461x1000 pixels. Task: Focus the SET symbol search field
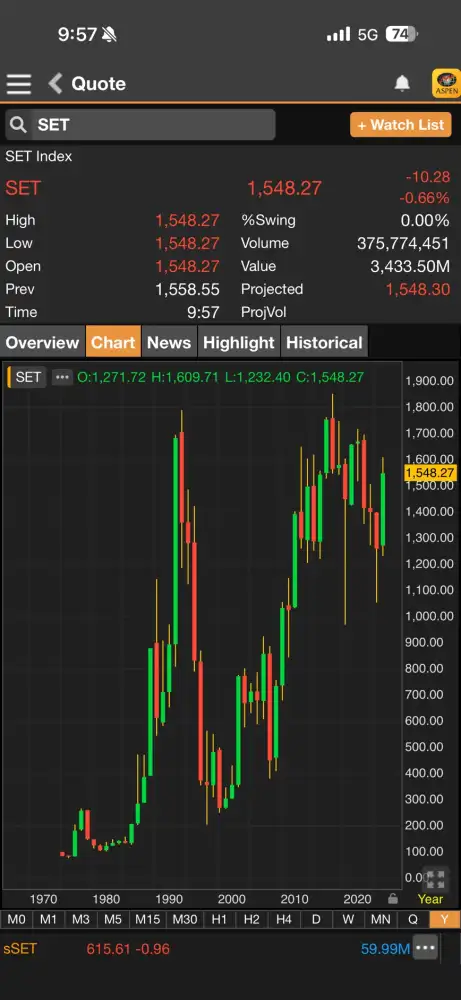(140, 124)
